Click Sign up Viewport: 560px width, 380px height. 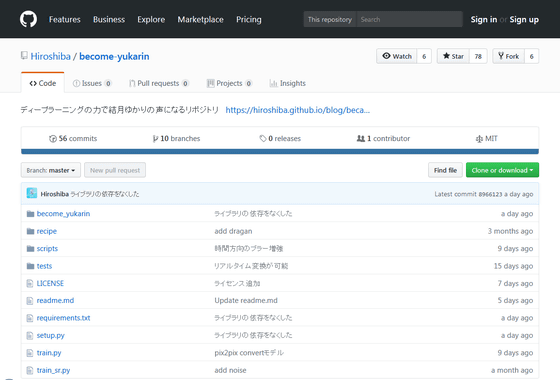click(524, 19)
